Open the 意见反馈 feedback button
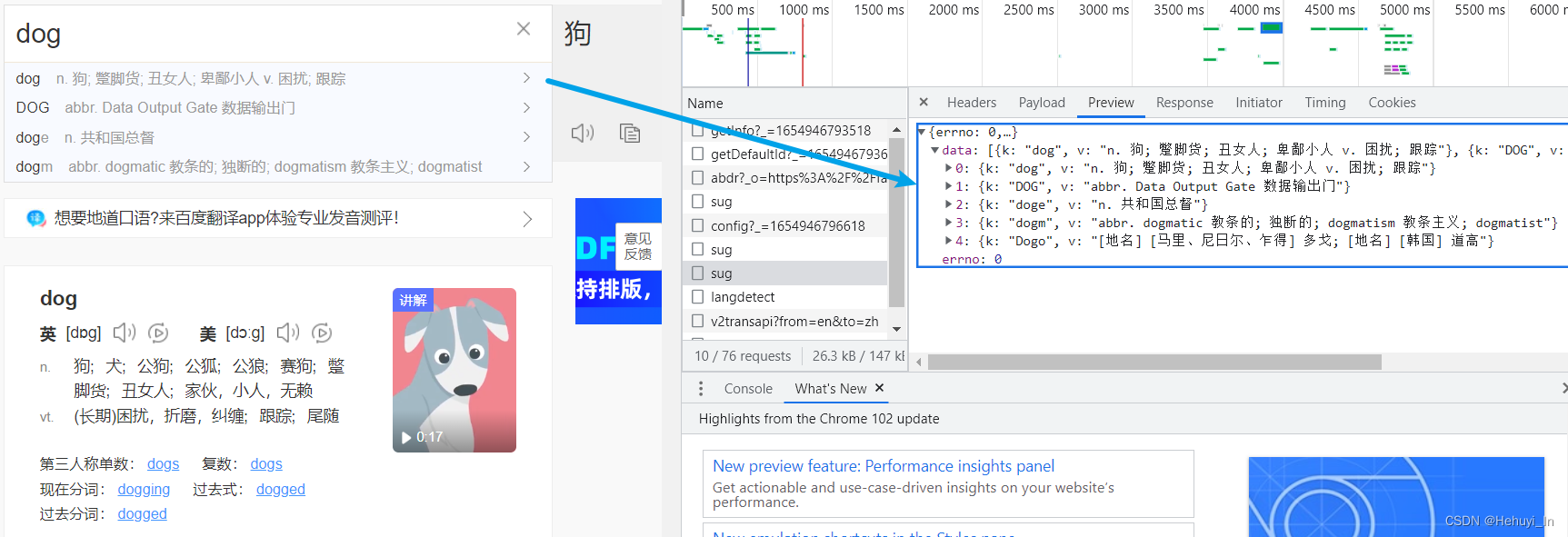 click(x=638, y=246)
